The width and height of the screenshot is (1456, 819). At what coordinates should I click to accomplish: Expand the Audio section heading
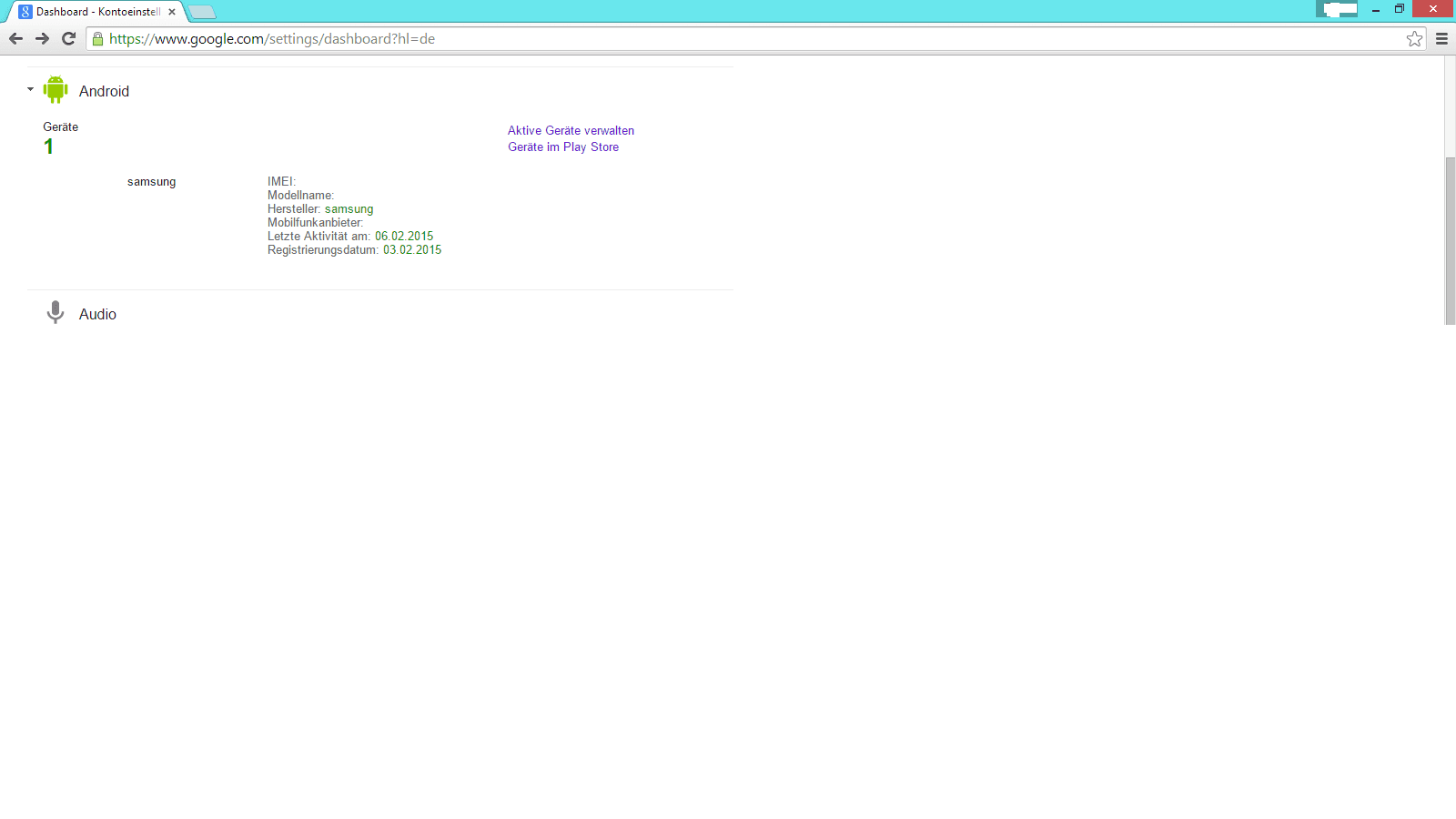[x=97, y=314]
